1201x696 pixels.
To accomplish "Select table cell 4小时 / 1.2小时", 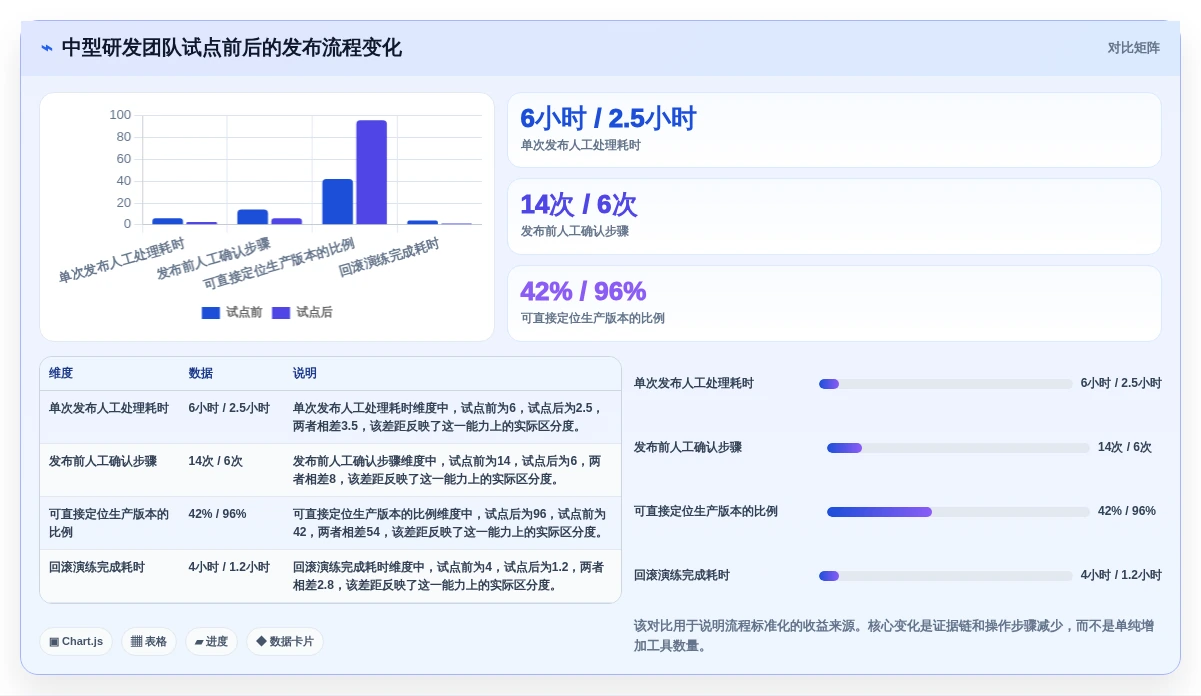I will pos(229,567).
